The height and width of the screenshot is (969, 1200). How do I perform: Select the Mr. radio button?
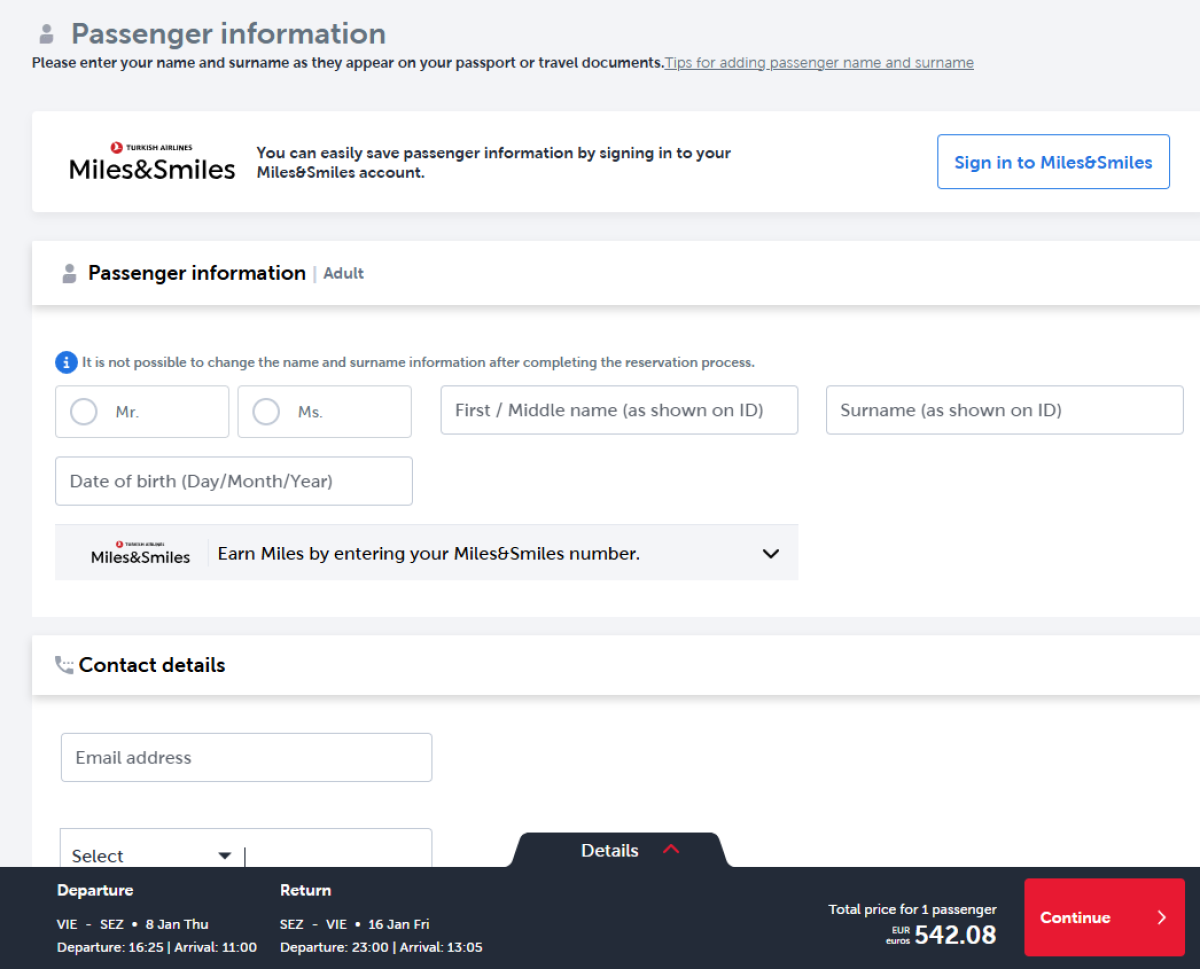pyautogui.click(x=84, y=412)
